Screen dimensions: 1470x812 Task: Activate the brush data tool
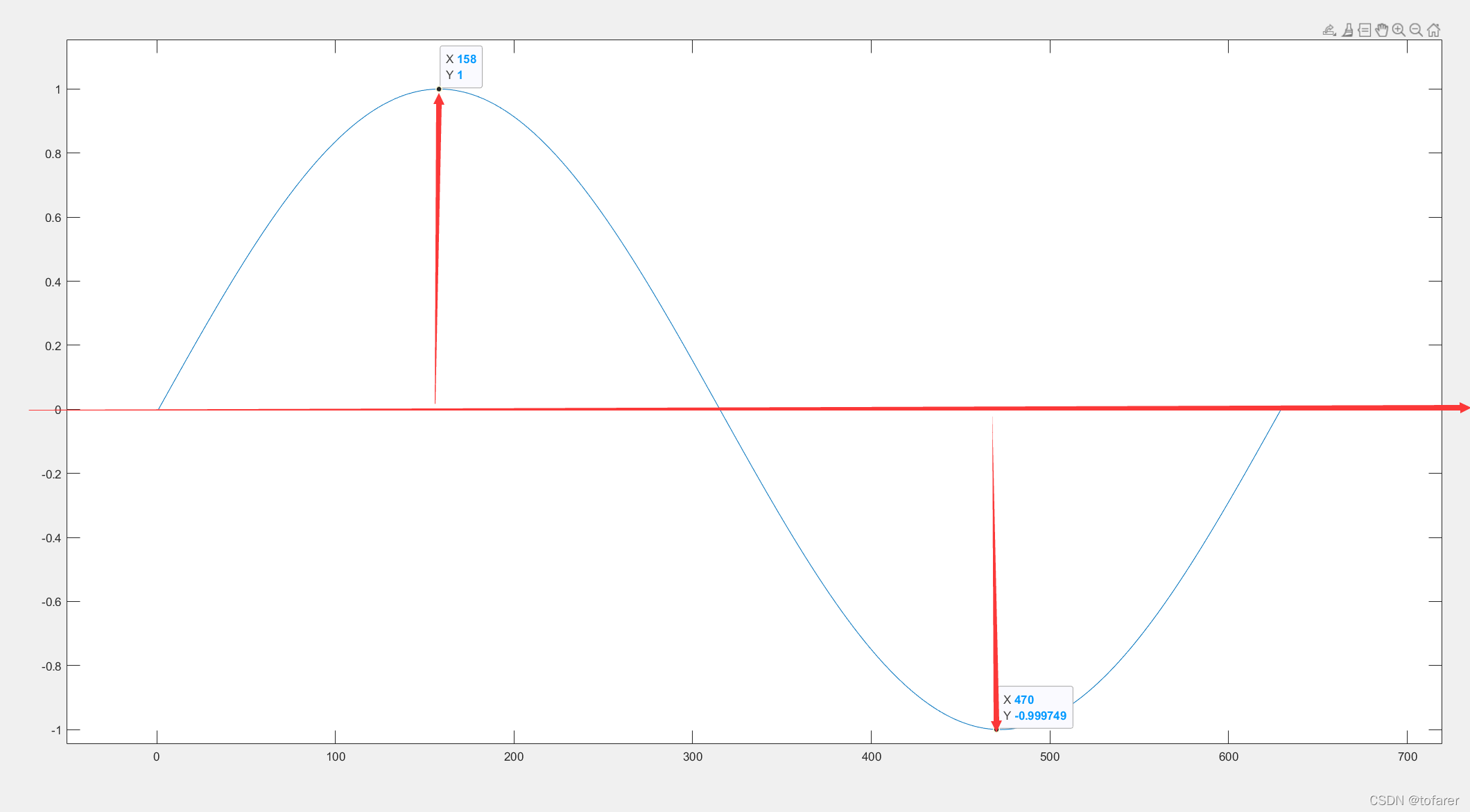1347,30
